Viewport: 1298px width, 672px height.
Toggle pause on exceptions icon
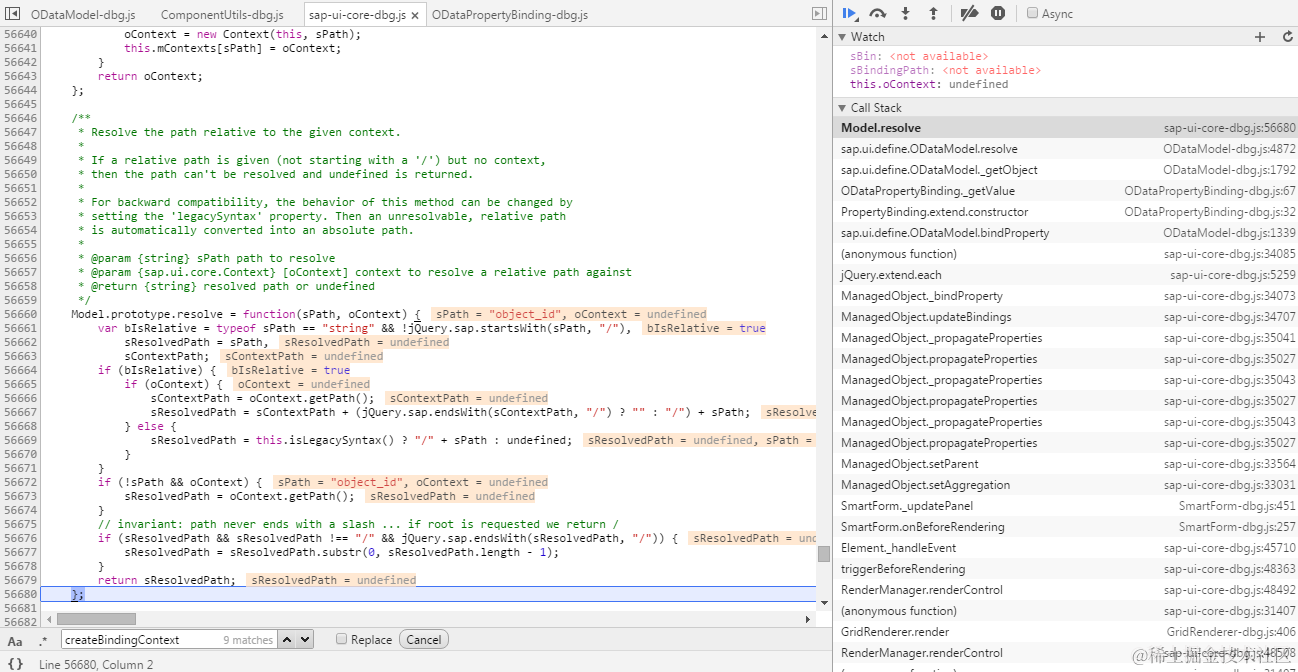tap(998, 14)
